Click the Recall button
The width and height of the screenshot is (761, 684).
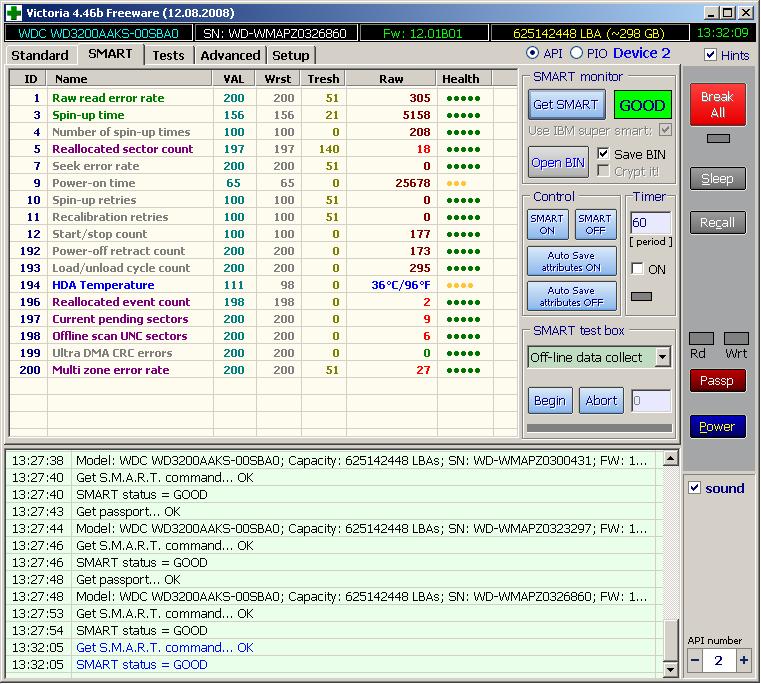point(718,222)
